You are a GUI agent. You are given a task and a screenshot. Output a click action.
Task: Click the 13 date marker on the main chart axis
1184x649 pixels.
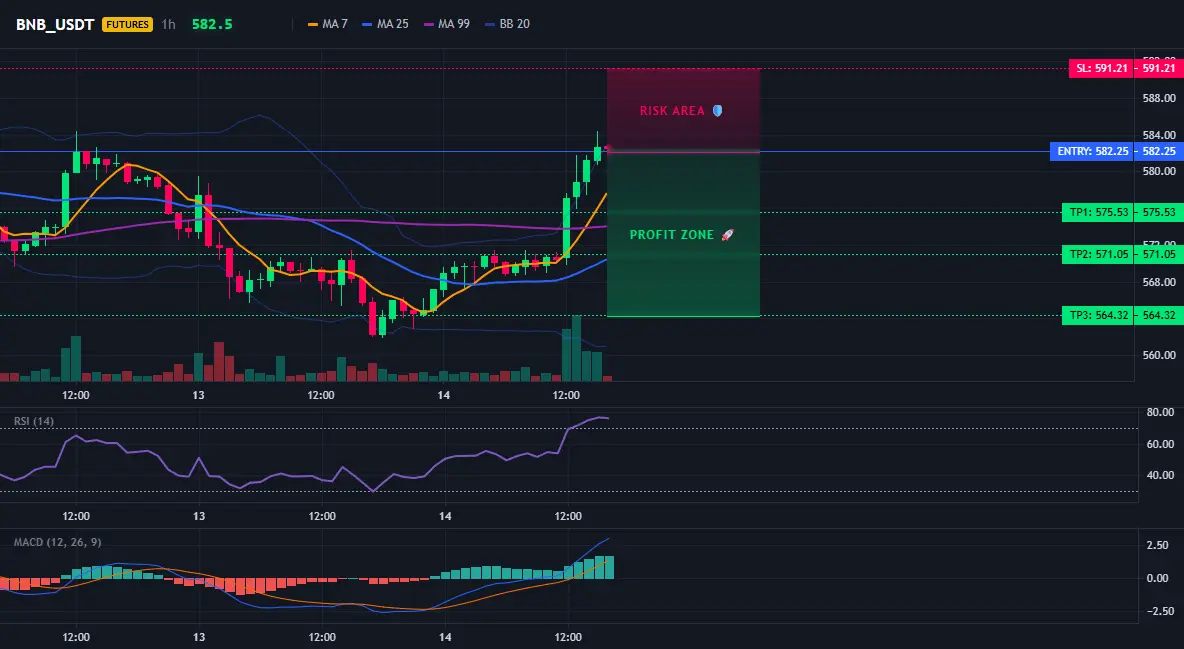199,395
